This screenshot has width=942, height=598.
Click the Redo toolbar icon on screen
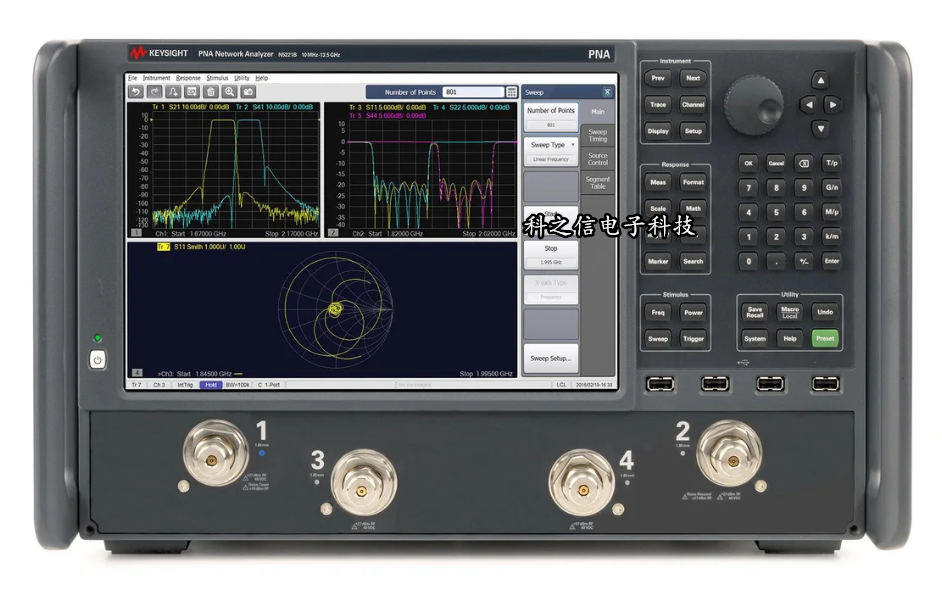coord(154,92)
